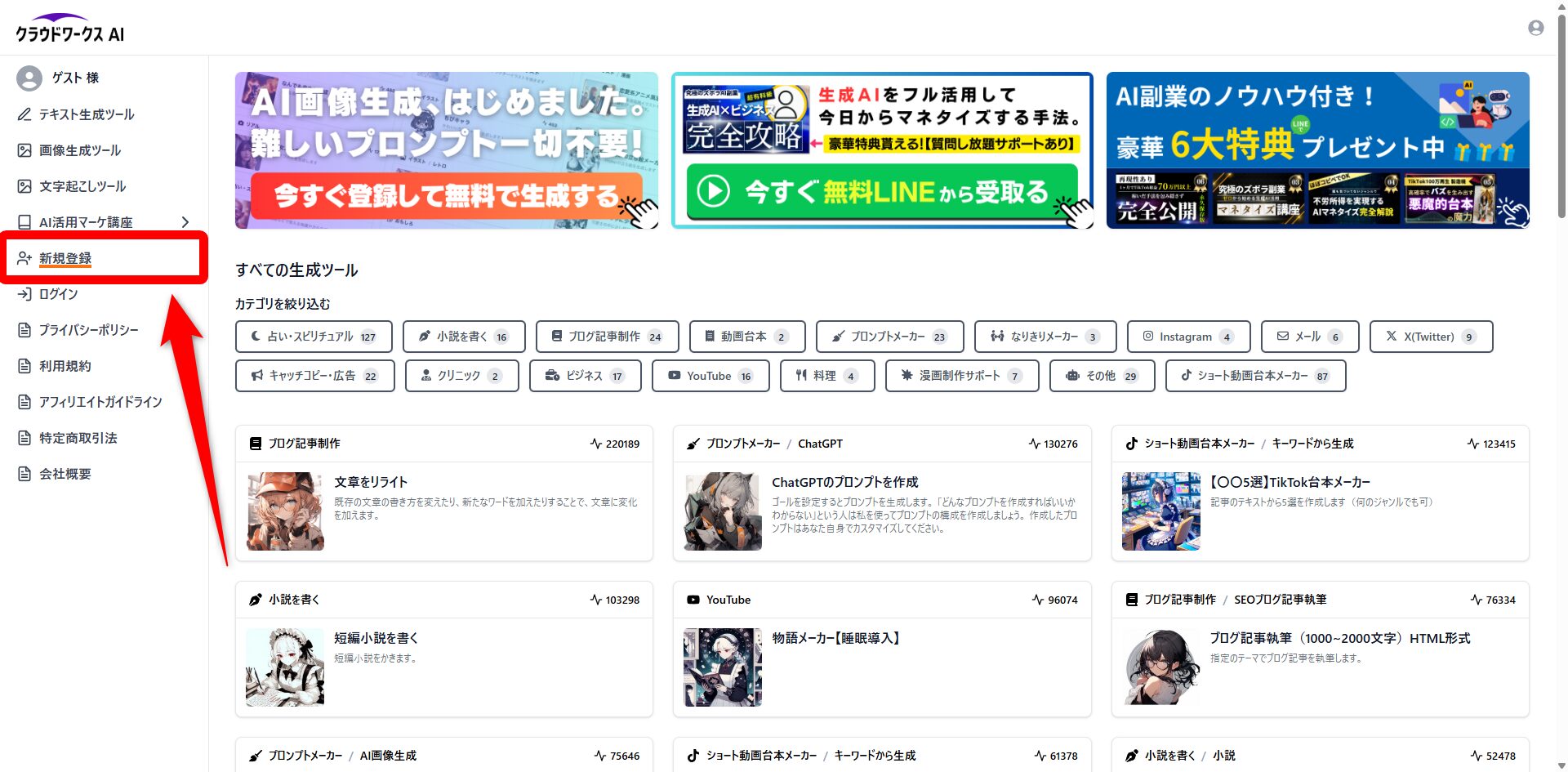Open the 短編小説を書く maid thumbnail
This screenshot has height=772, width=1568.
(x=283, y=667)
